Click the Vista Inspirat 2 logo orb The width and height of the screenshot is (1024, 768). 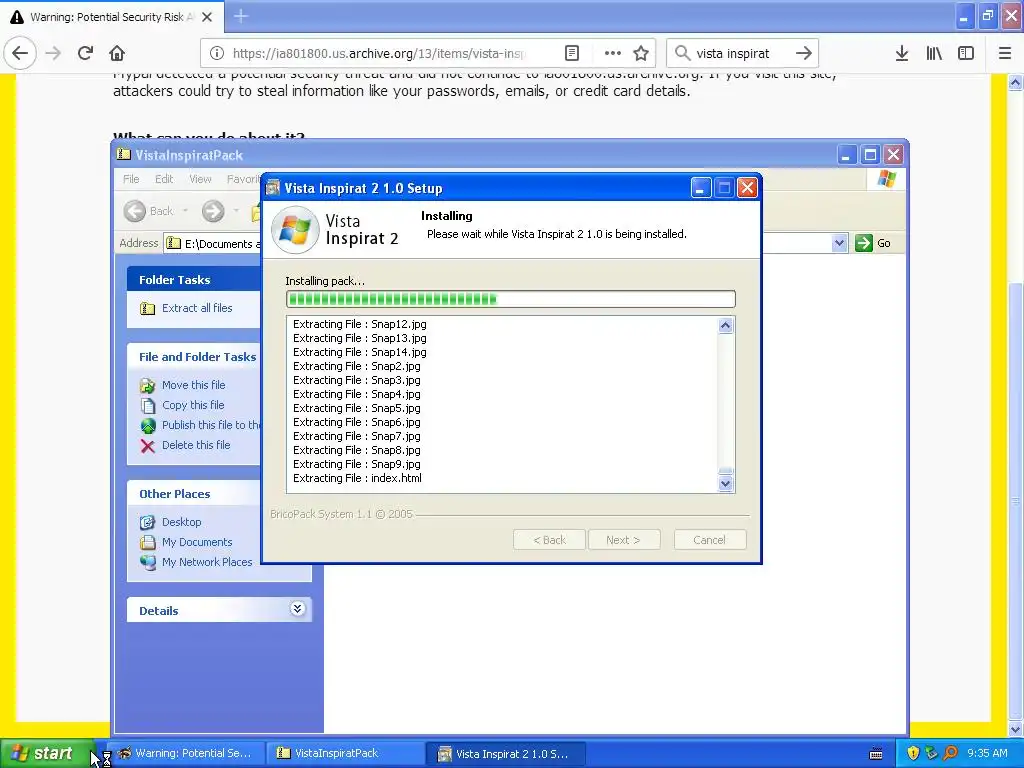click(x=295, y=230)
